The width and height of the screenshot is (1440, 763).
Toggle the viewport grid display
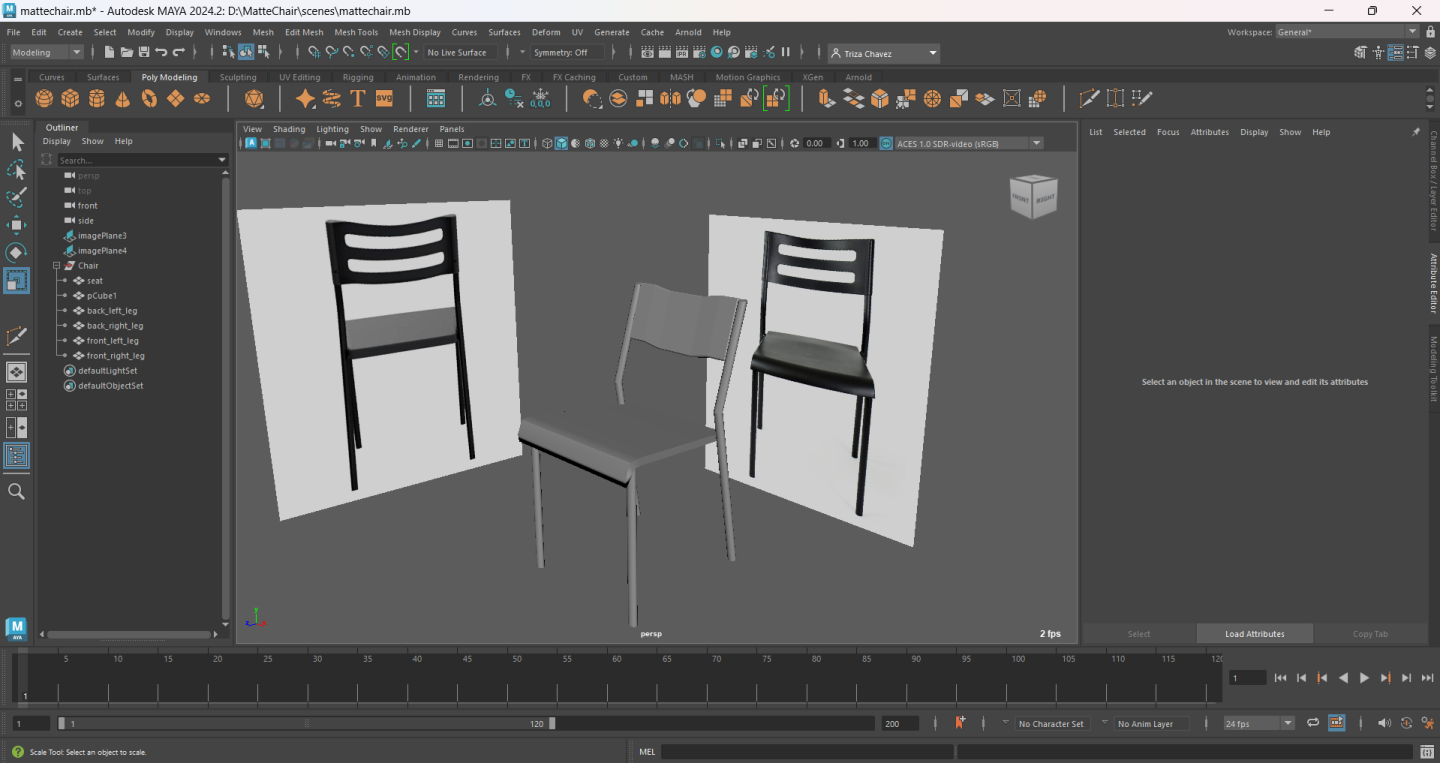(439, 143)
